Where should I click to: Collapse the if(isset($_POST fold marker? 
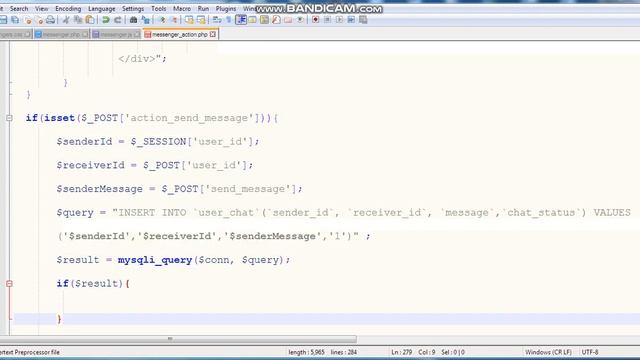[9, 118]
